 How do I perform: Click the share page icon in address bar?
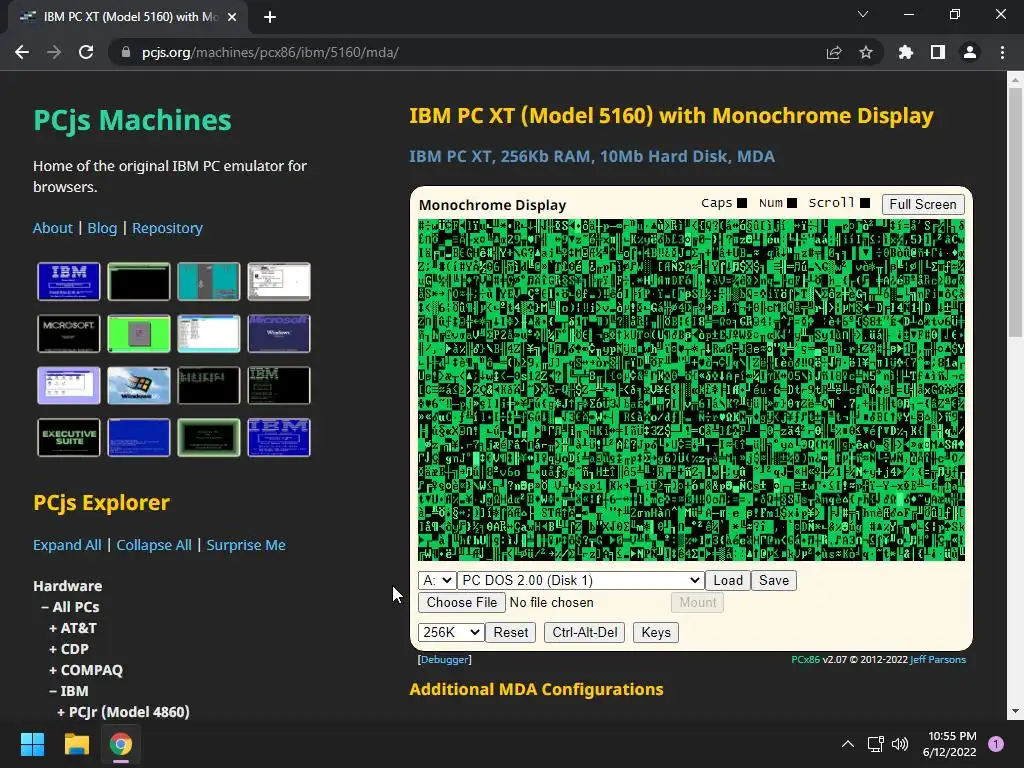[834, 52]
